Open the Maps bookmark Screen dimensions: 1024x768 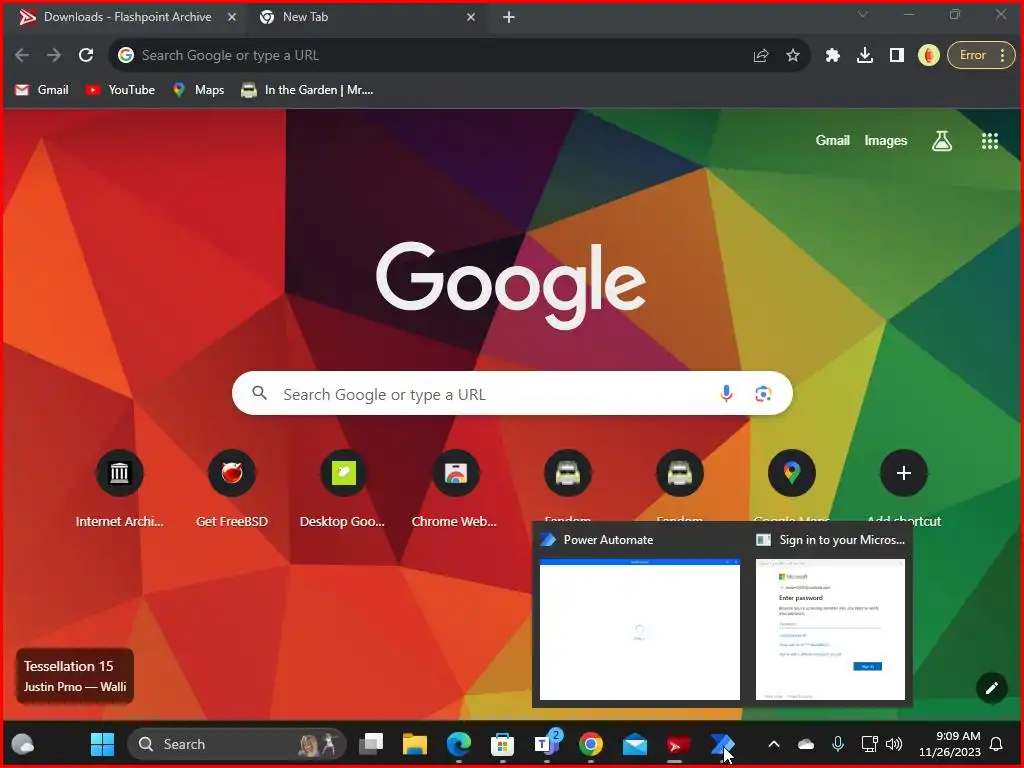pyautogui.click(x=198, y=90)
